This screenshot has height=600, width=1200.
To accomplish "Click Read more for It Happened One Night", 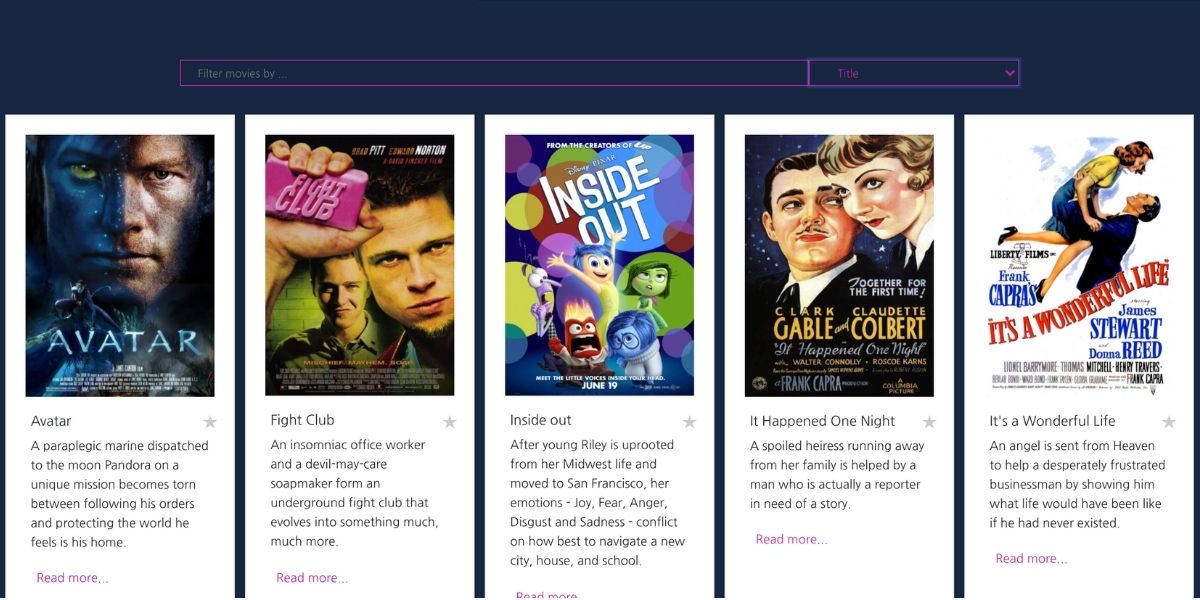I will tap(791, 539).
